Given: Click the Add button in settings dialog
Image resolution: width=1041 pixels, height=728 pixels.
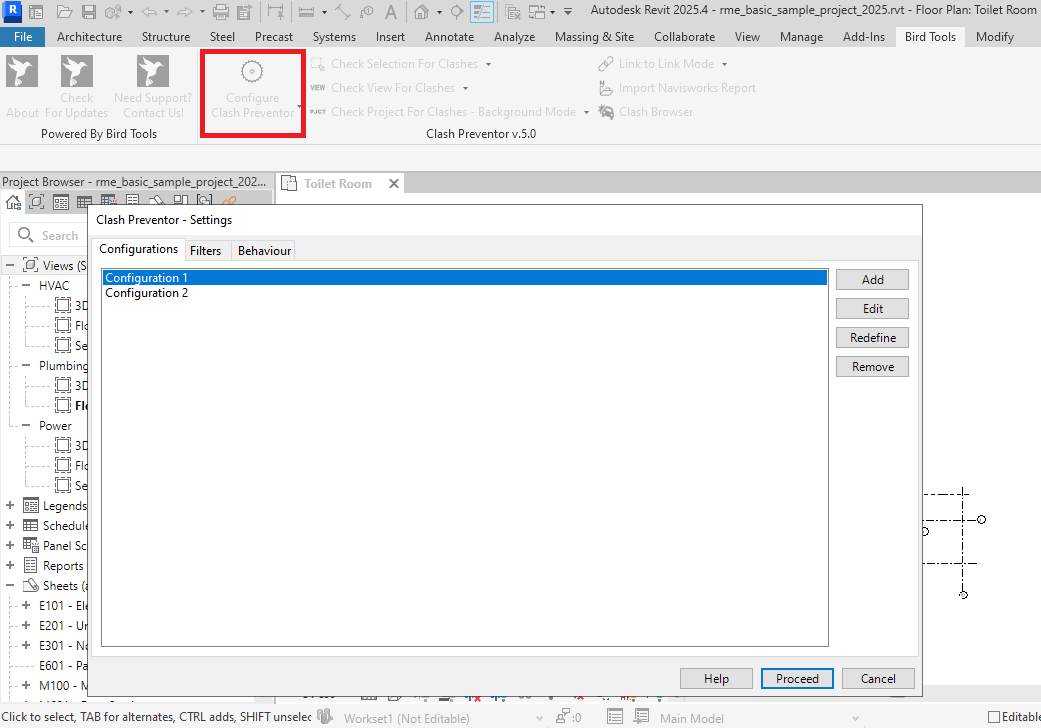Looking at the screenshot, I should pos(872,279).
